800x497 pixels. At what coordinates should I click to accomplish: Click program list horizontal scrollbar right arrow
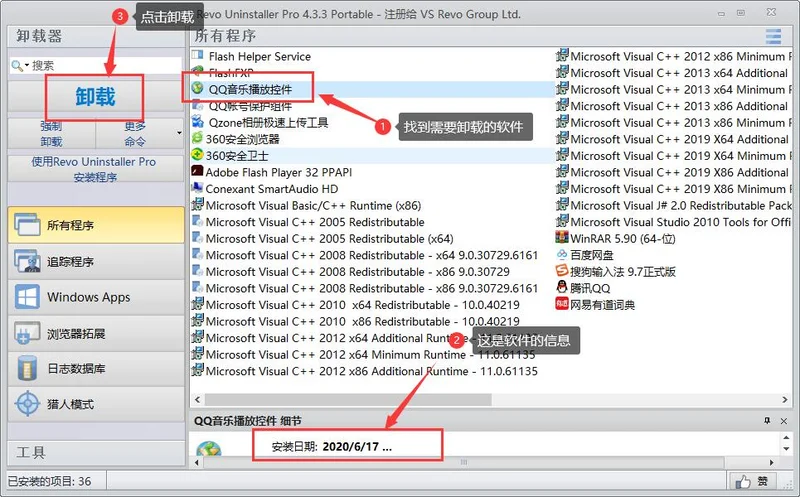[x=785, y=400]
